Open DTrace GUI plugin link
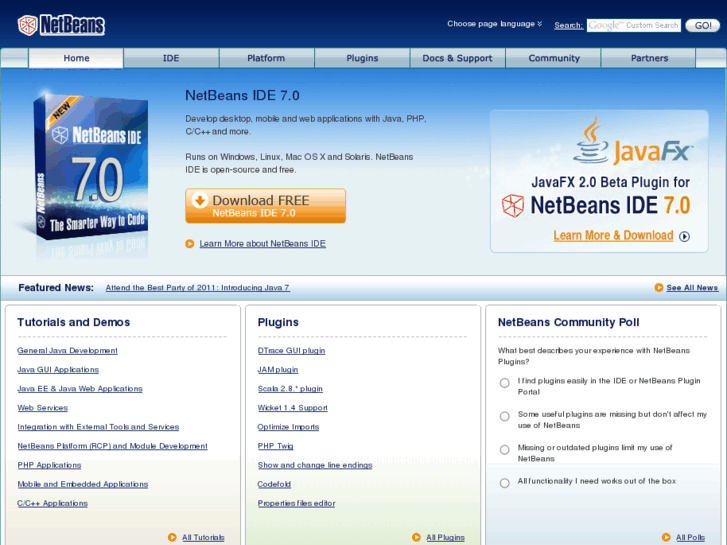Screen dimensions: 727x545 (291, 351)
